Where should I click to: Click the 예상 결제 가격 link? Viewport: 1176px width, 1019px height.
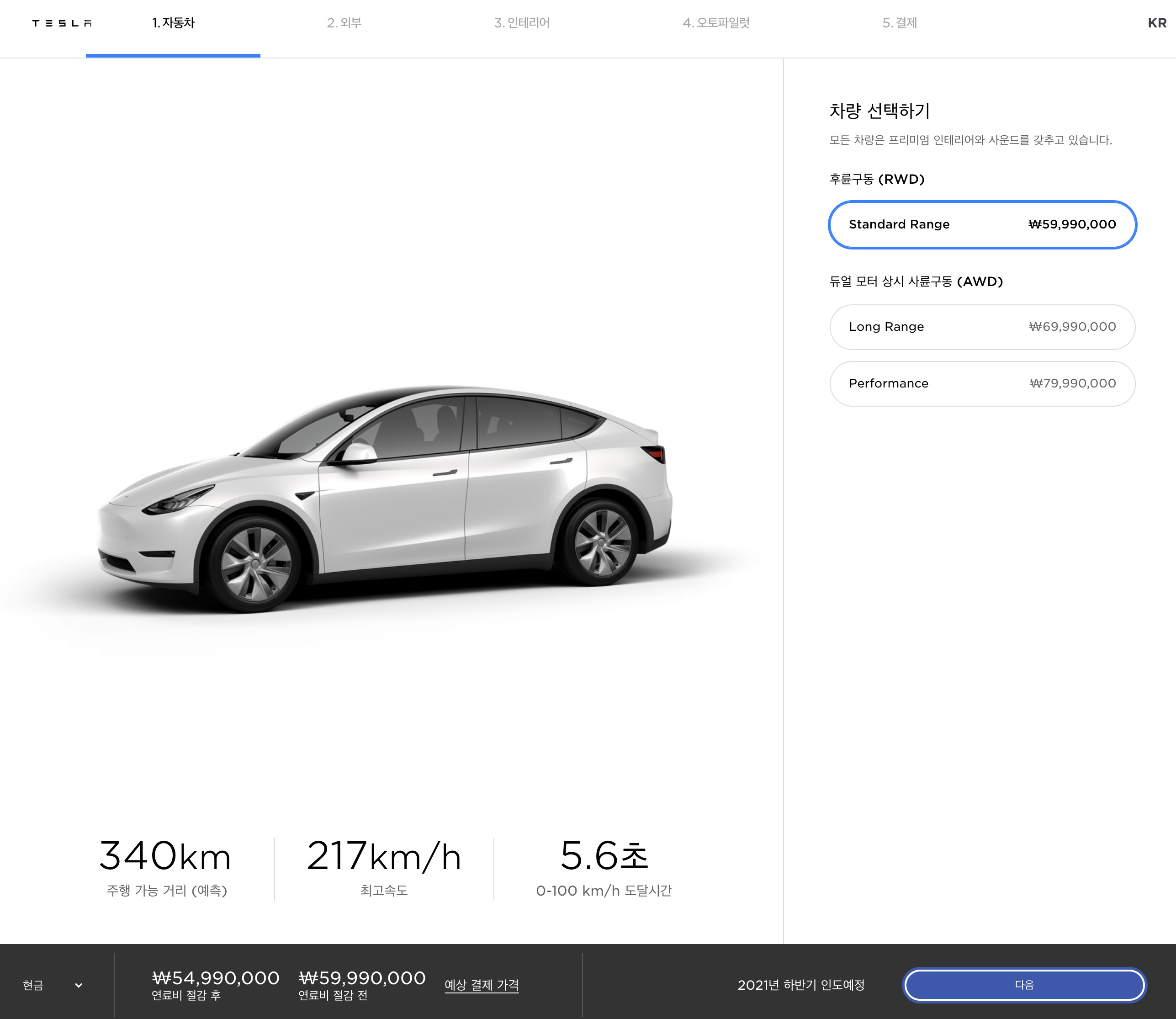pos(482,985)
